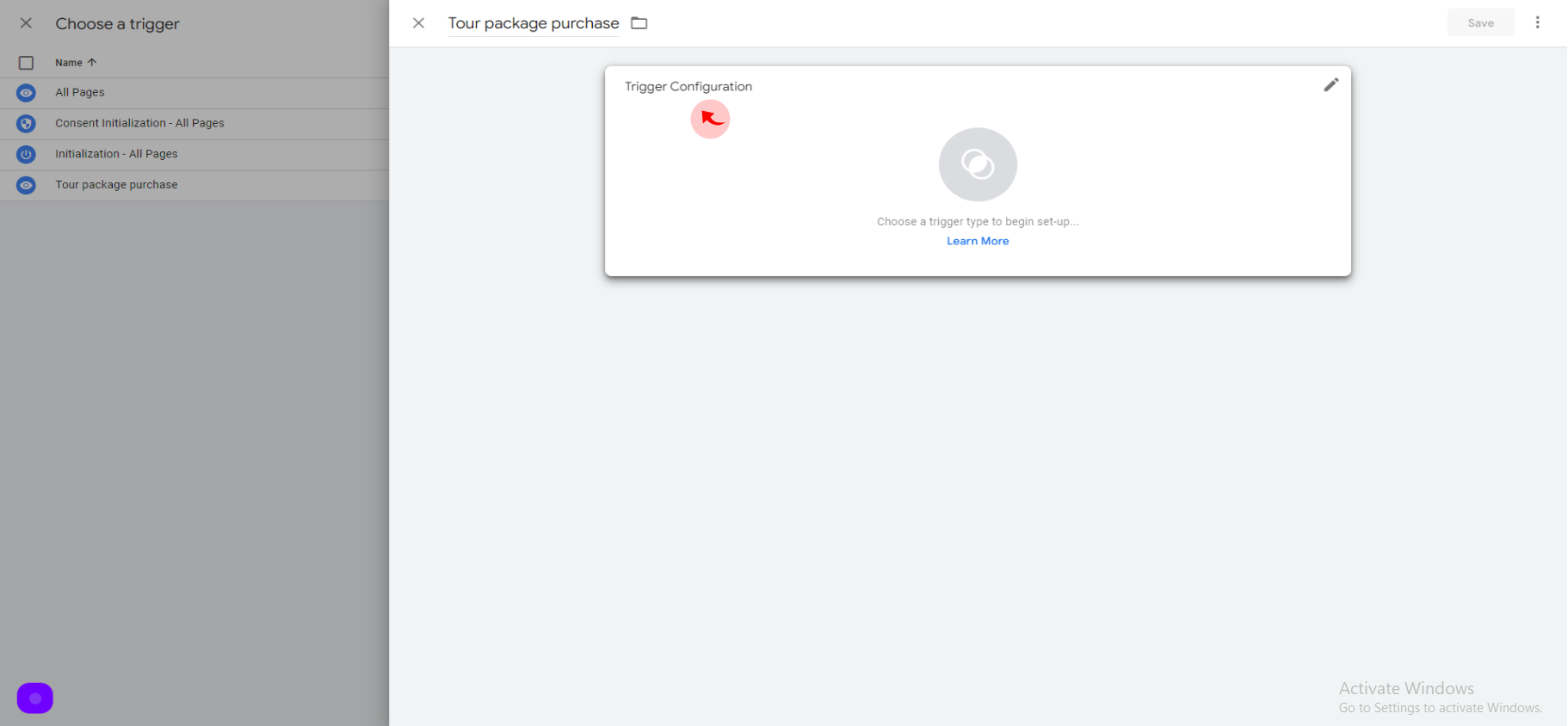Save the trigger

point(1480,23)
